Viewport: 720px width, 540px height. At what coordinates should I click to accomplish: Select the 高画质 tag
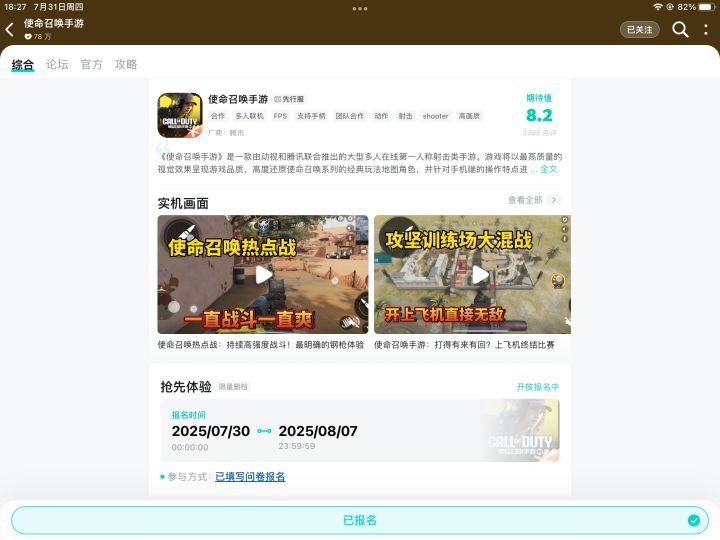tap(469, 116)
